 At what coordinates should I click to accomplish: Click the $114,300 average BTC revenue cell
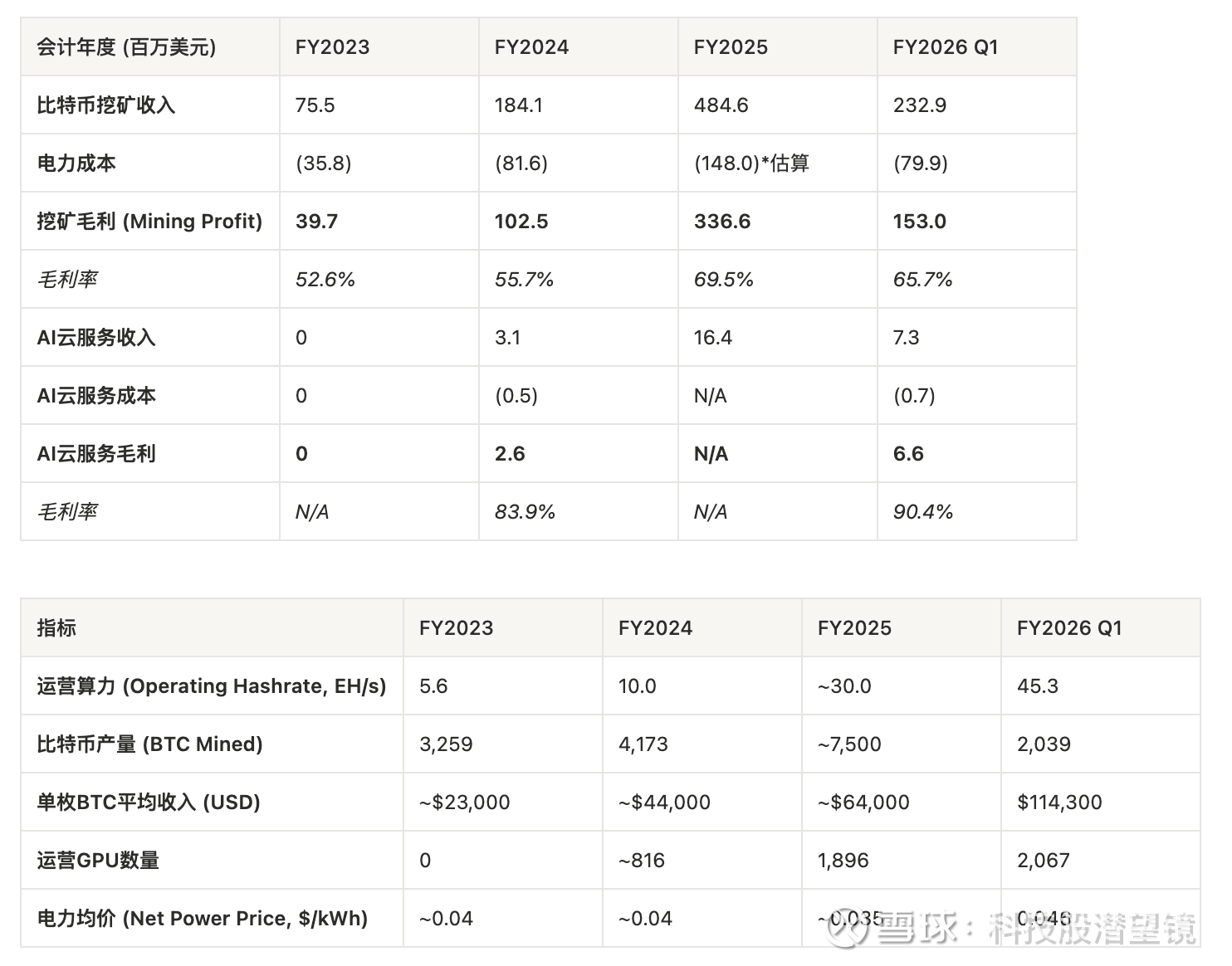(x=1059, y=803)
